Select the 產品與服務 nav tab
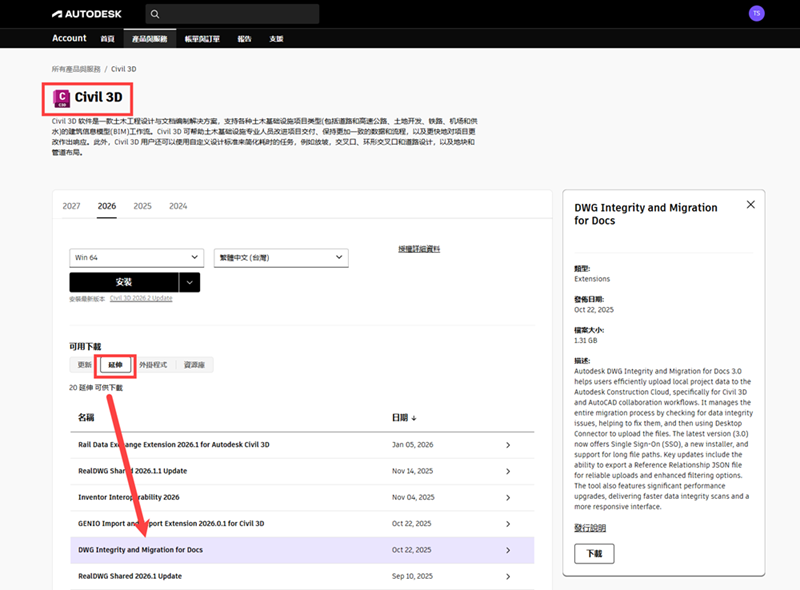The height and width of the screenshot is (590, 800). [149, 39]
